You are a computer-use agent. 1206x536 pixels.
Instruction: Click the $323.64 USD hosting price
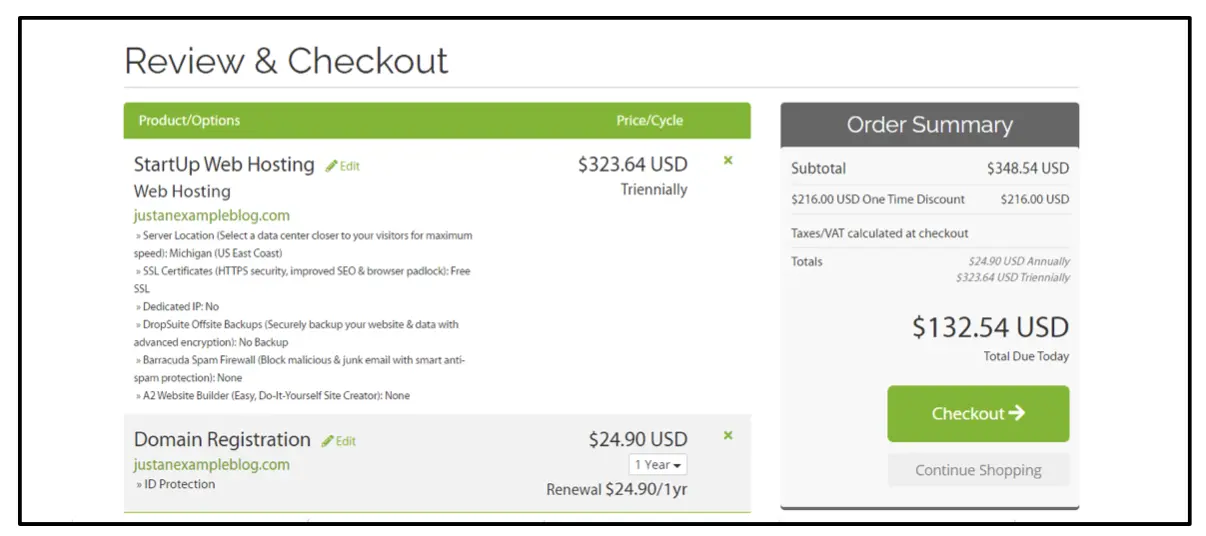(x=632, y=164)
